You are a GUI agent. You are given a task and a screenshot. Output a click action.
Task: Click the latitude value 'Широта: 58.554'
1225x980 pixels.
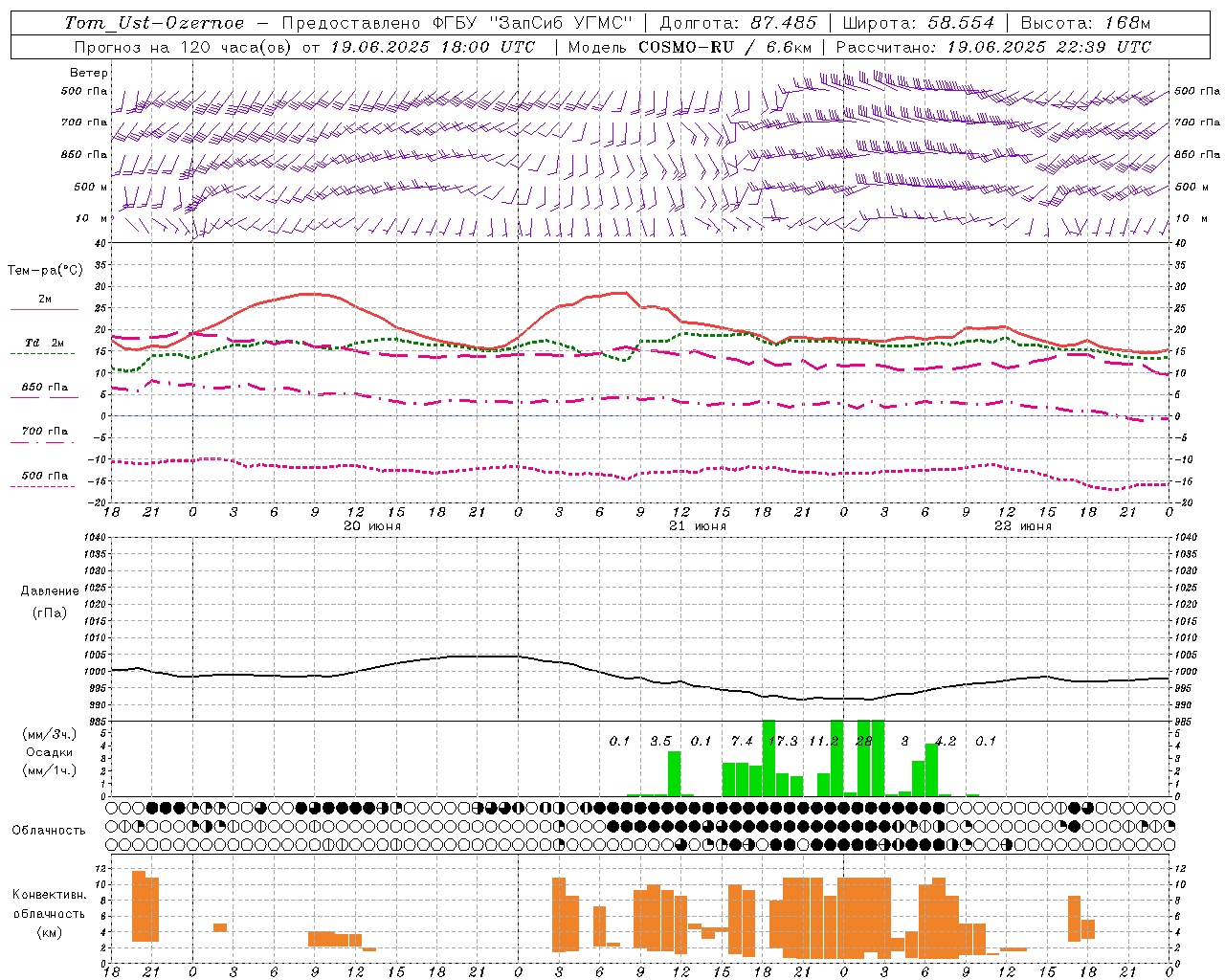918,23
